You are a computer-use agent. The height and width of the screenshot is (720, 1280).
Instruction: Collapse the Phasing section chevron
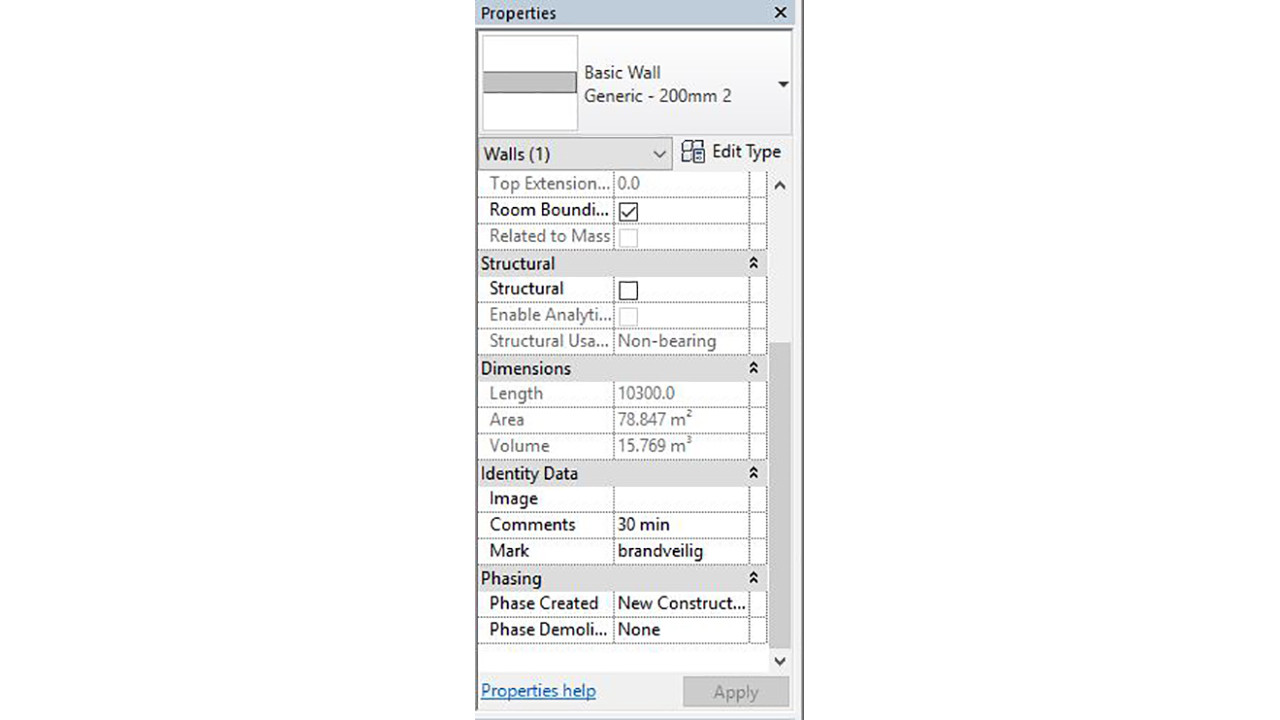753,579
